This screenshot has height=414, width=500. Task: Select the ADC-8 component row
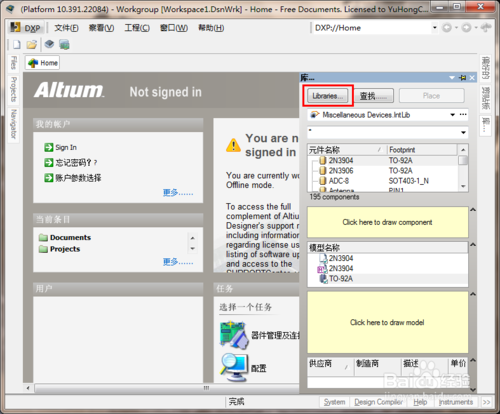[x=383, y=181]
